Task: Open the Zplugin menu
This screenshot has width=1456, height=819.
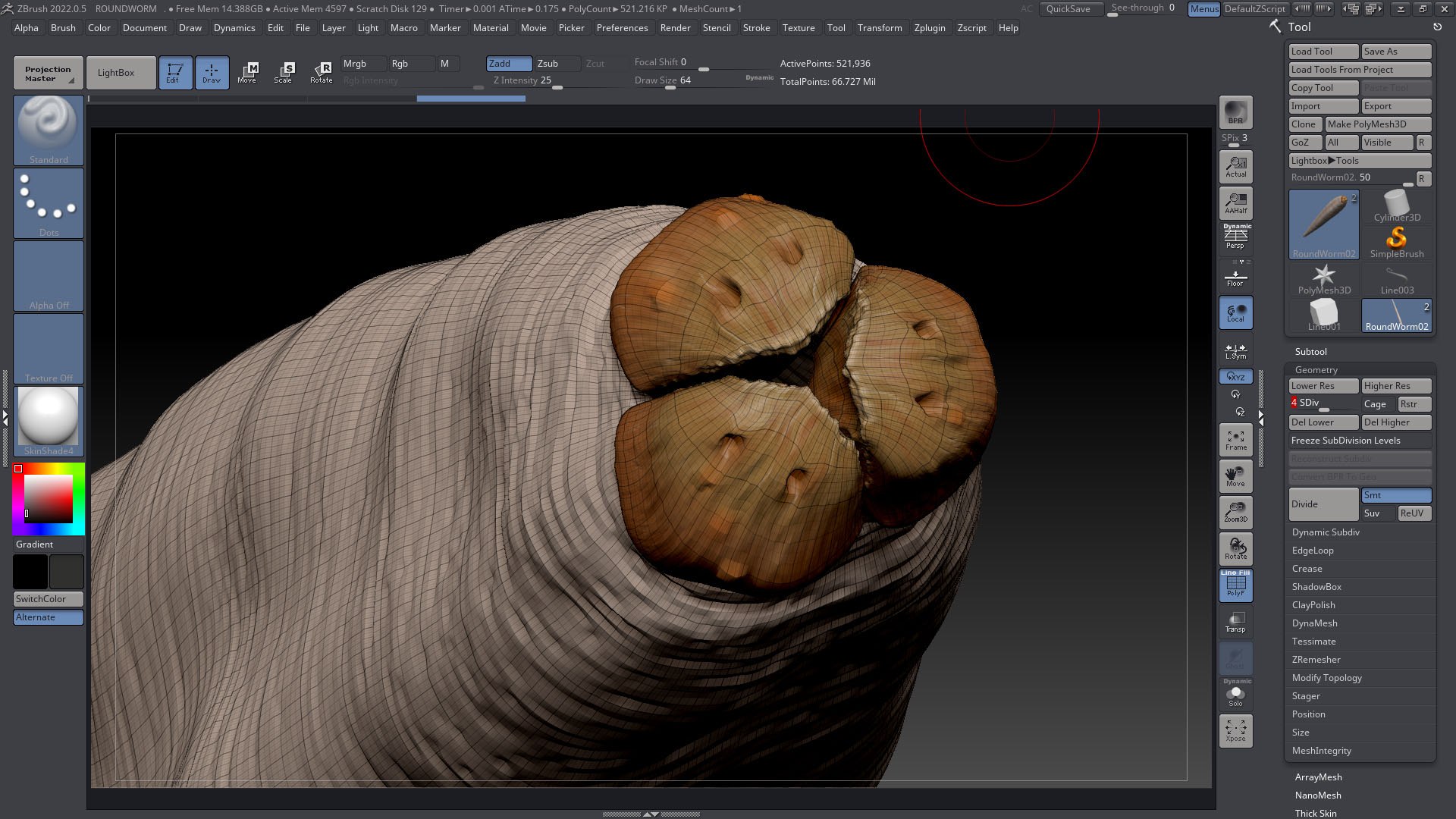Action: 929,28
